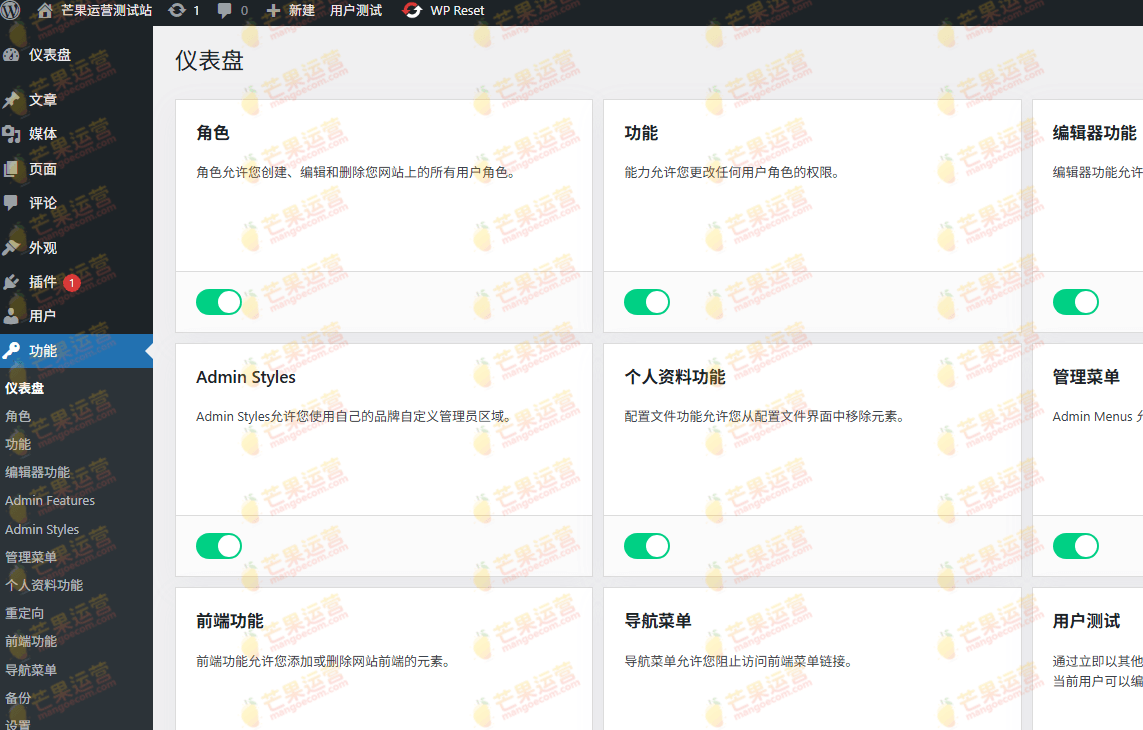Open the Admin Styles submenu link
This screenshot has height=730, width=1143.
42,529
